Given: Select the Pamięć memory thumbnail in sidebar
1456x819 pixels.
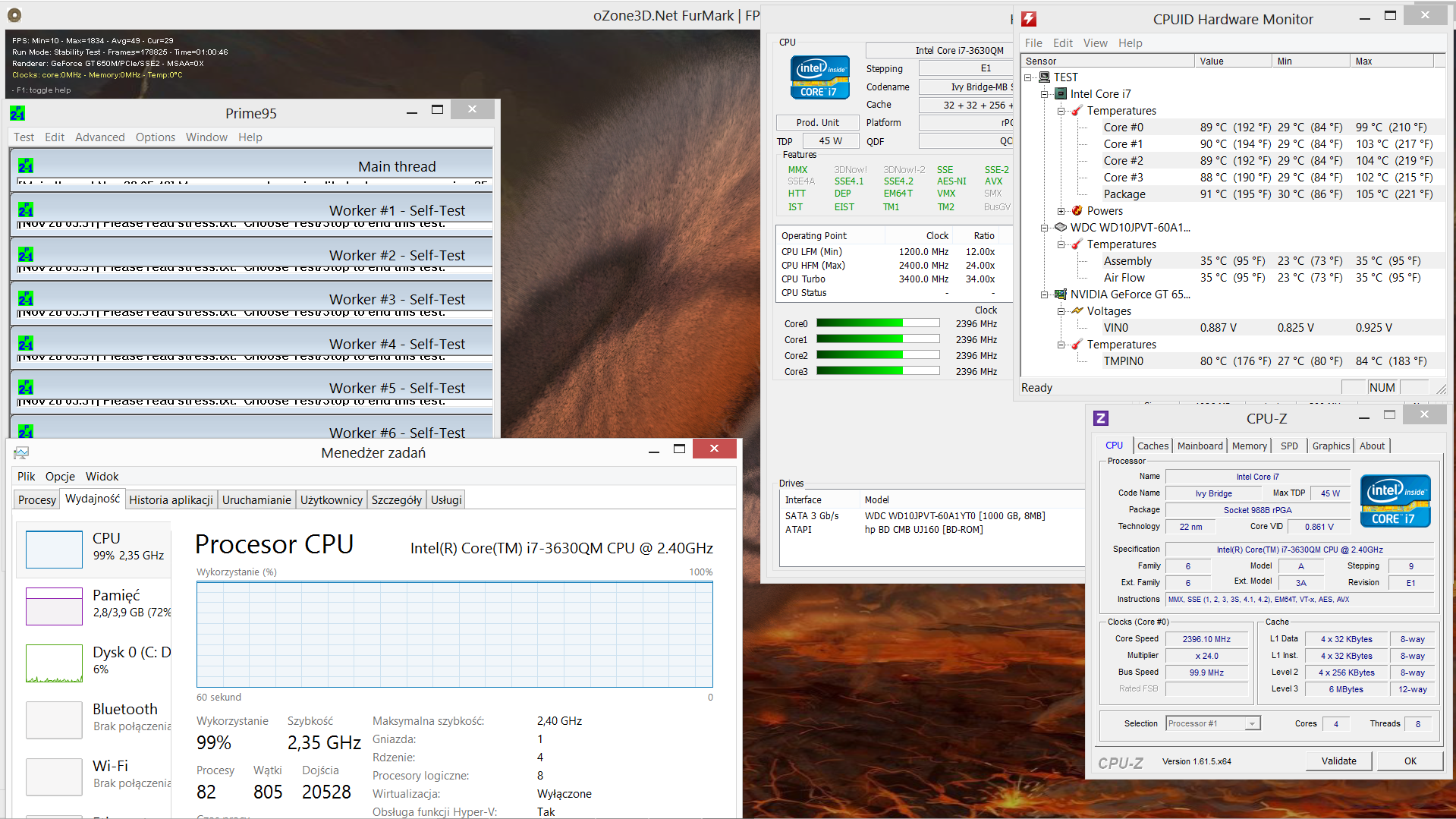Looking at the screenshot, I should pyautogui.click(x=54, y=606).
